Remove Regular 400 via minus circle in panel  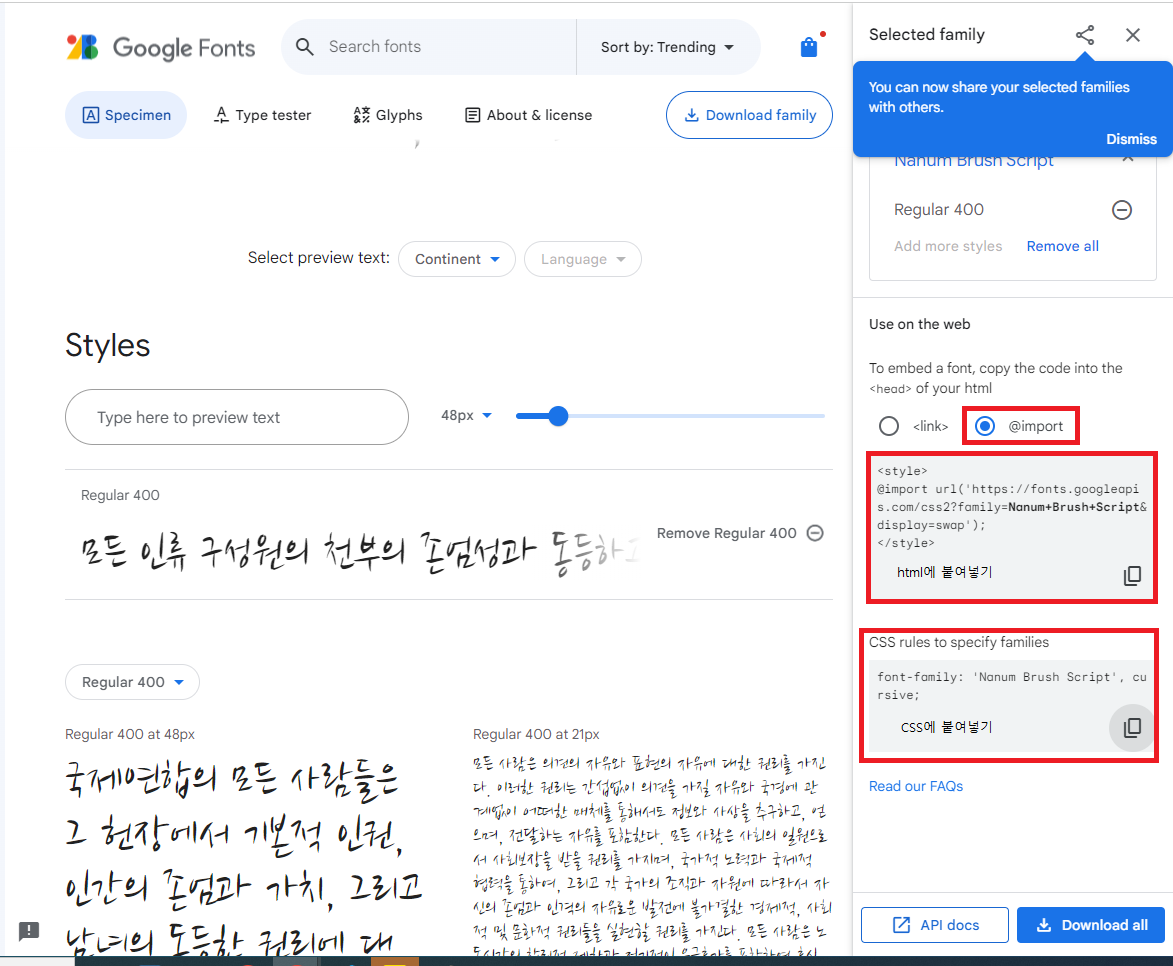(1121, 210)
